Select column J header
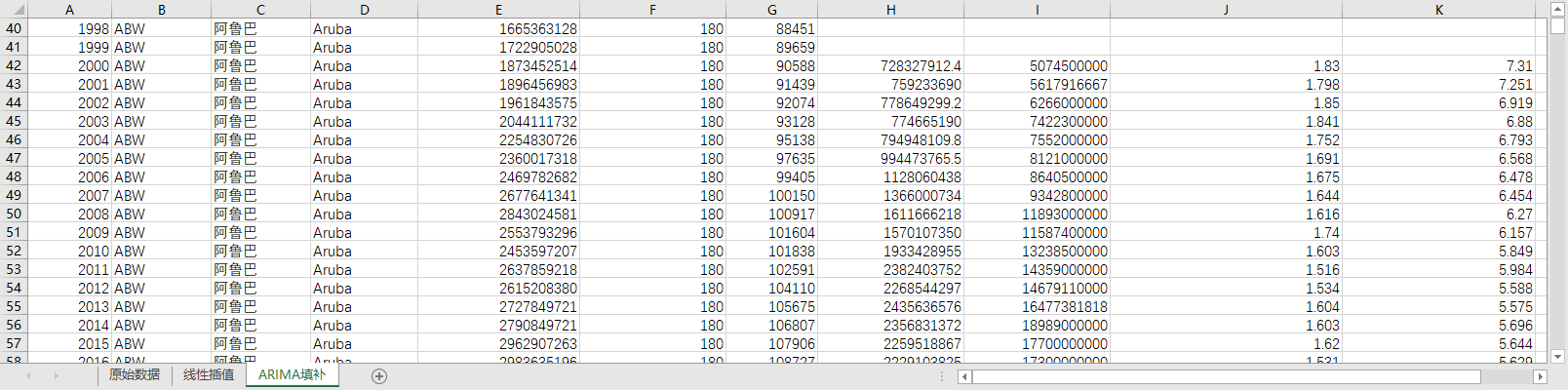The height and width of the screenshot is (390, 1568). (1226, 10)
